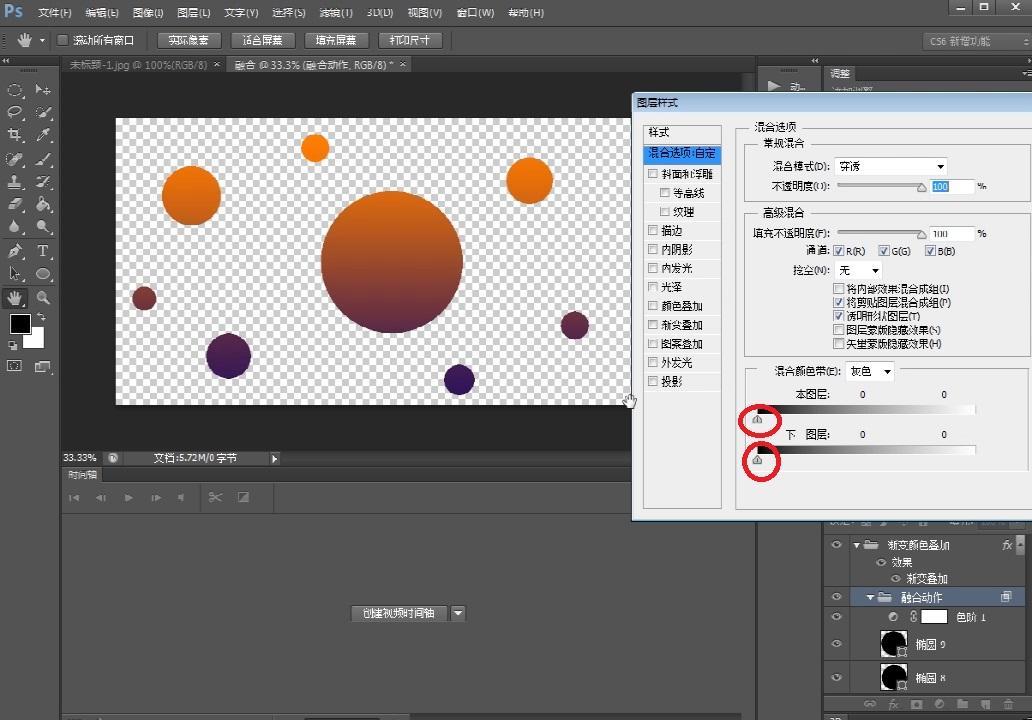Select the Crop tool
This screenshot has width=1032, height=720.
tap(15, 135)
